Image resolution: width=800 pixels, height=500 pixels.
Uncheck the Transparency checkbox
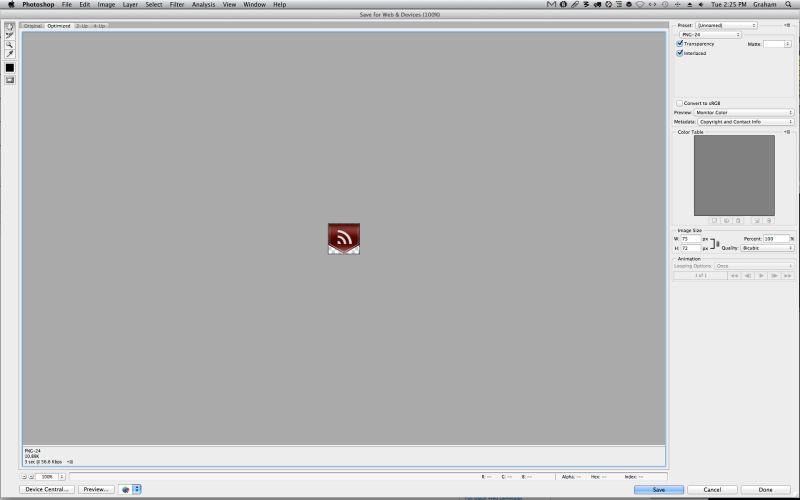click(680, 44)
